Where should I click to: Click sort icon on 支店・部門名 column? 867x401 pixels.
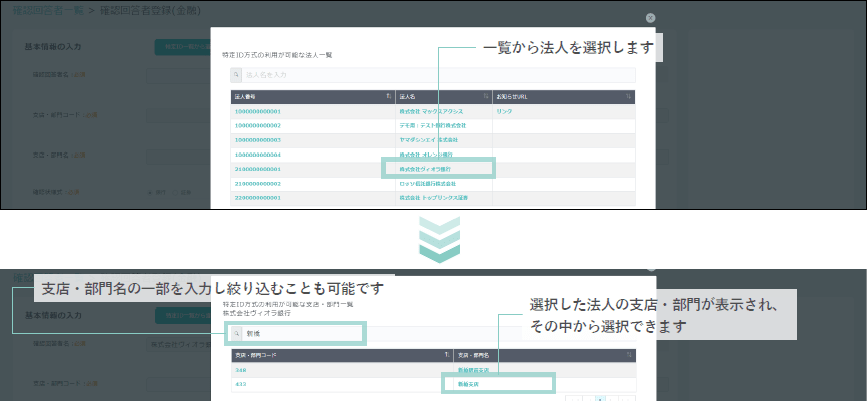pos(628,355)
